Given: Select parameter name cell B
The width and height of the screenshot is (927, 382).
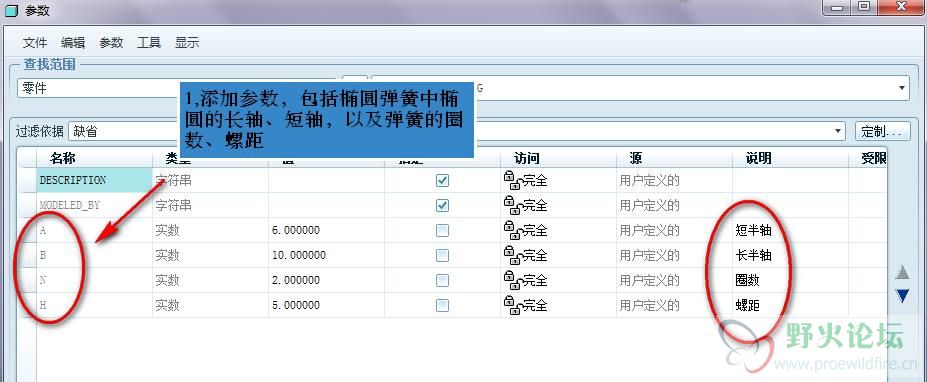Looking at the screenshot, I should click(95, 255).
